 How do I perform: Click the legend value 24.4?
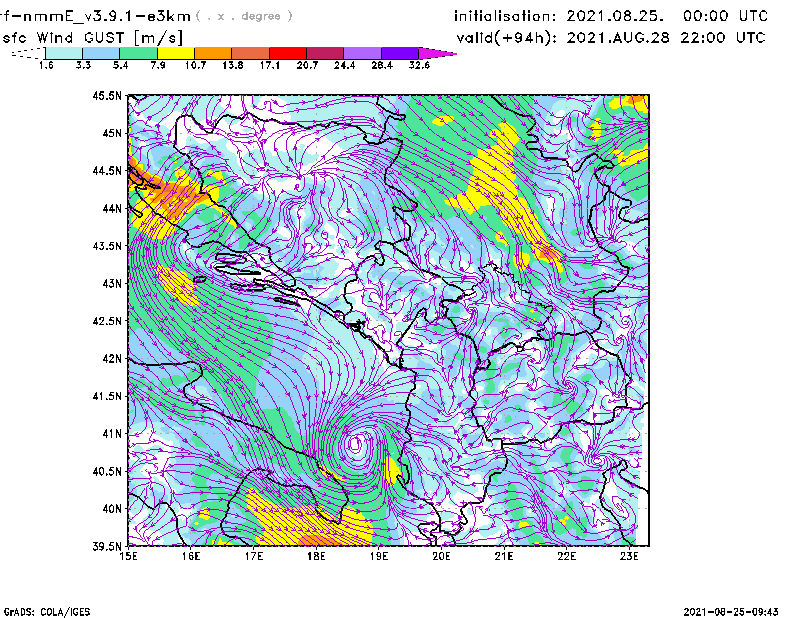(x=344, y=65)
